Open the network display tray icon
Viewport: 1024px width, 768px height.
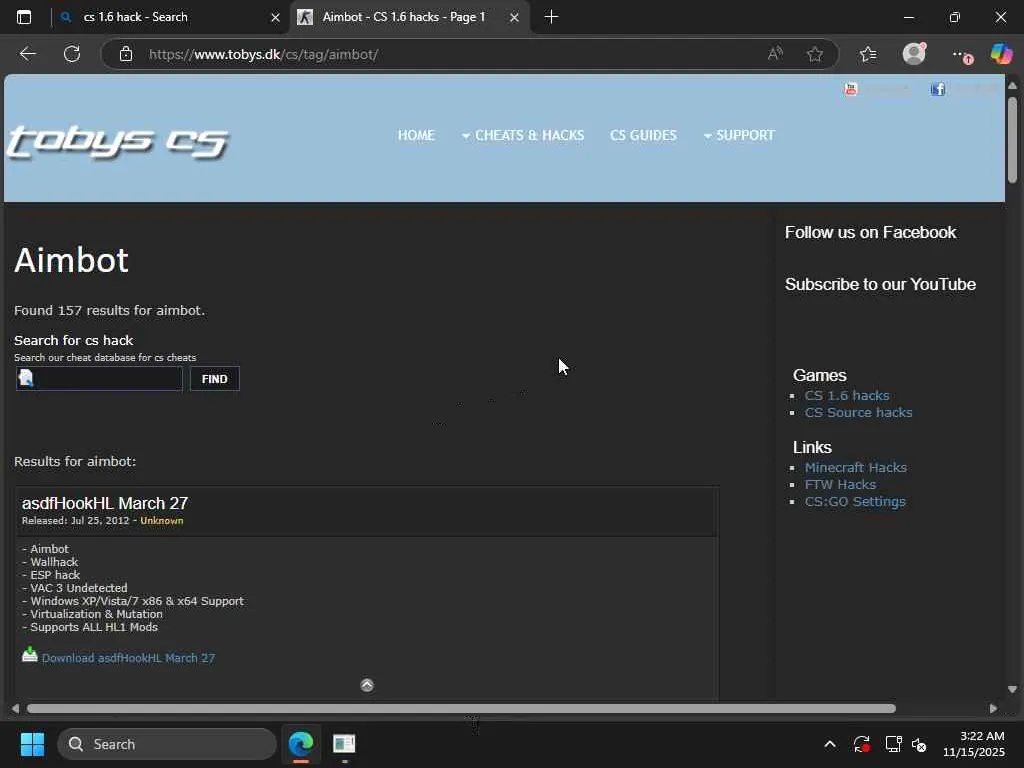893,744
